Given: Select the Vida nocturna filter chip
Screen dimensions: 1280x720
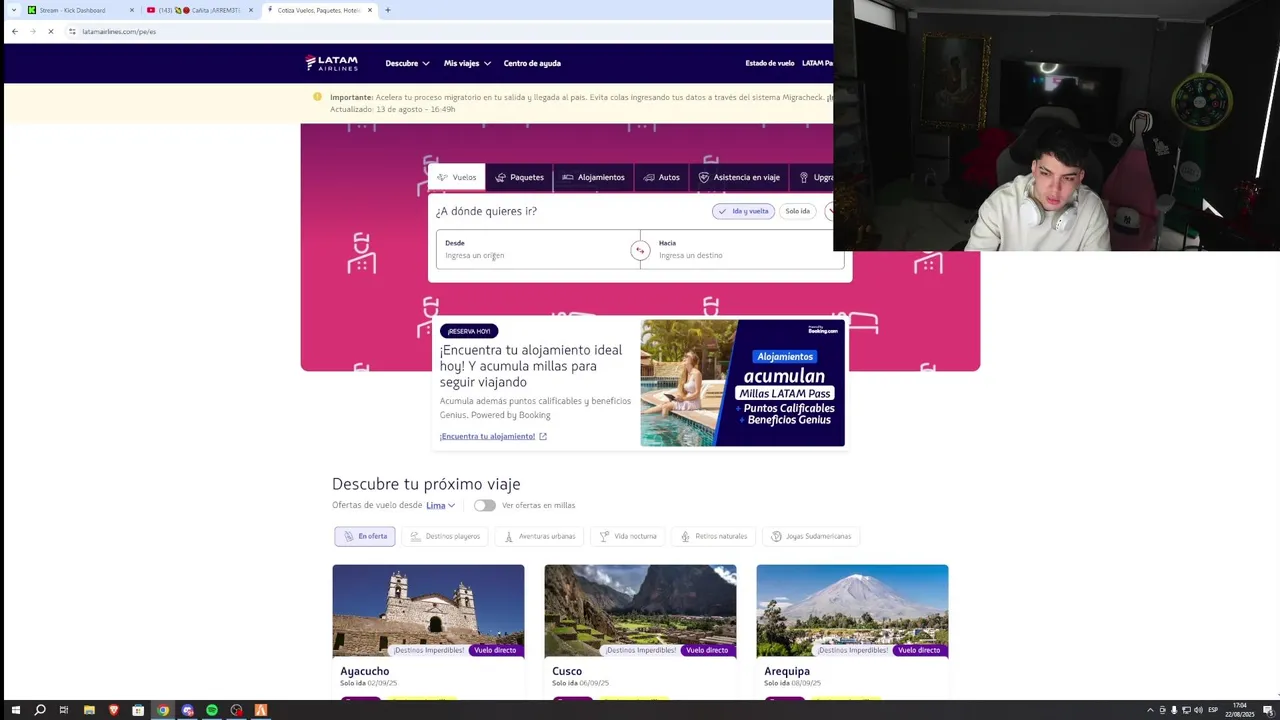Looking at the screenshot, I should coord(627,536).
